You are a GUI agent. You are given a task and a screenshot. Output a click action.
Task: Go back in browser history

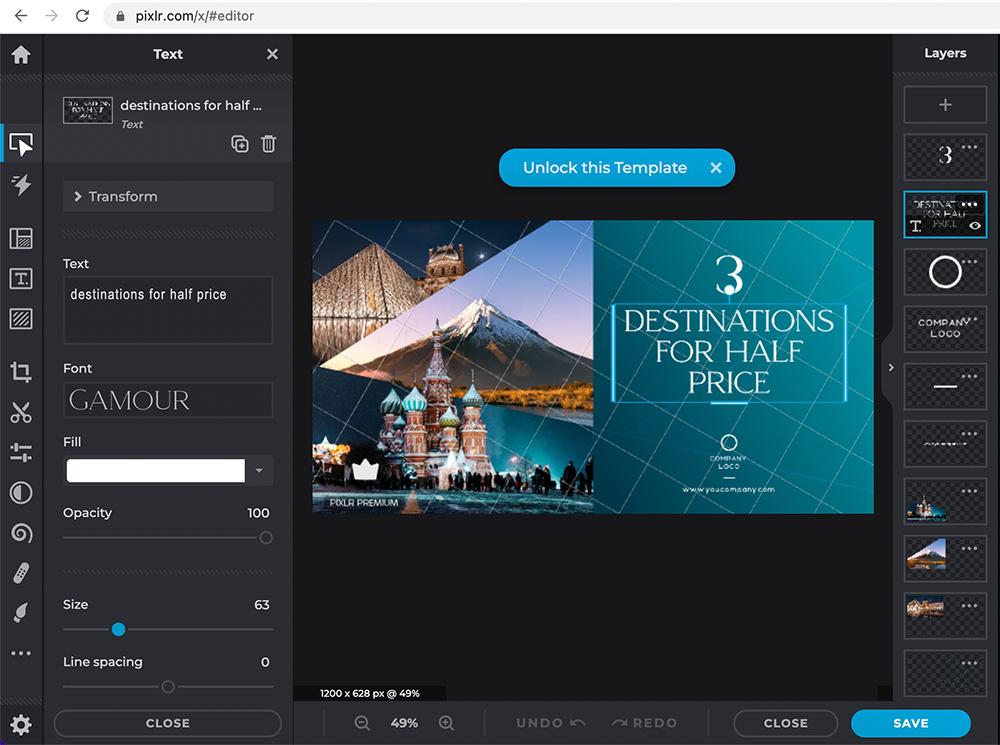click(21, 16)
